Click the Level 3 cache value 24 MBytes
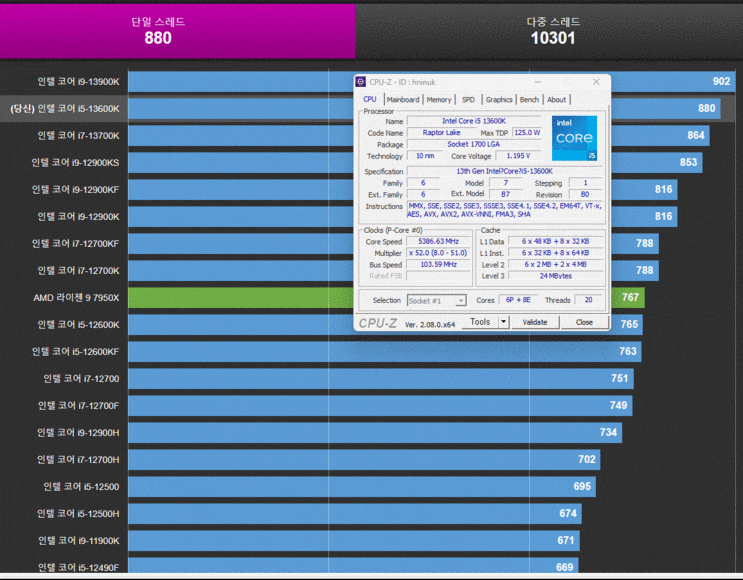 click(555, 276)
